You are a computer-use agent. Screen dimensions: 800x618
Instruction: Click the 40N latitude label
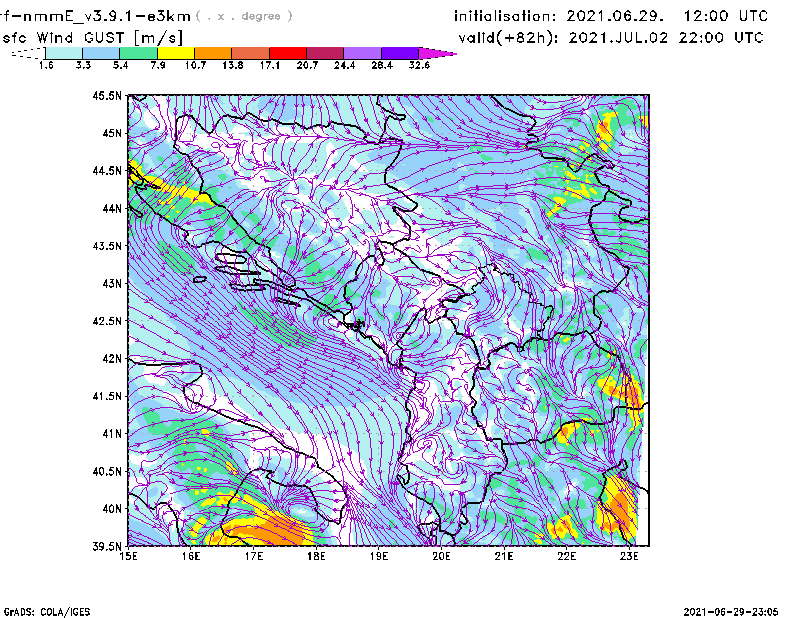click(x=112, y=509)
